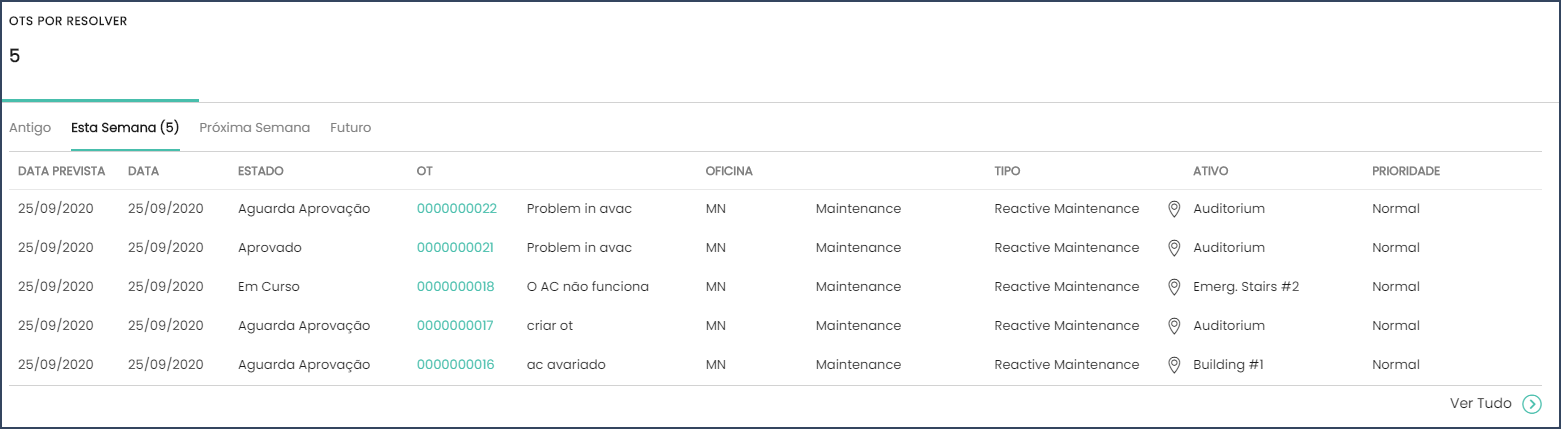
Task: Click location pin in work order 0000000021 row
Action: [x=1175, y=248]
